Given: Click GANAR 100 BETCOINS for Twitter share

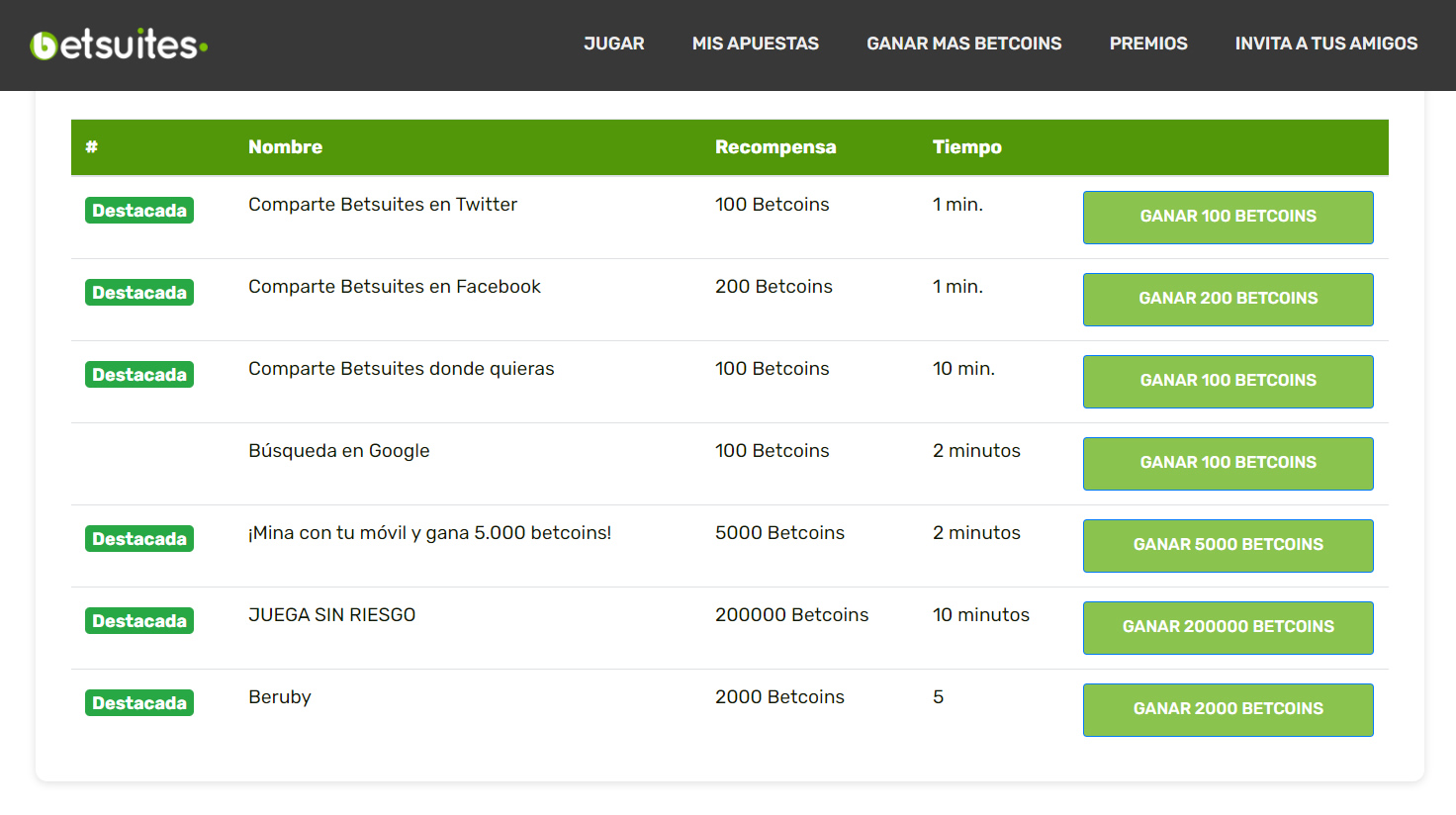Looking at the screenshot, I should [1228, 217].
